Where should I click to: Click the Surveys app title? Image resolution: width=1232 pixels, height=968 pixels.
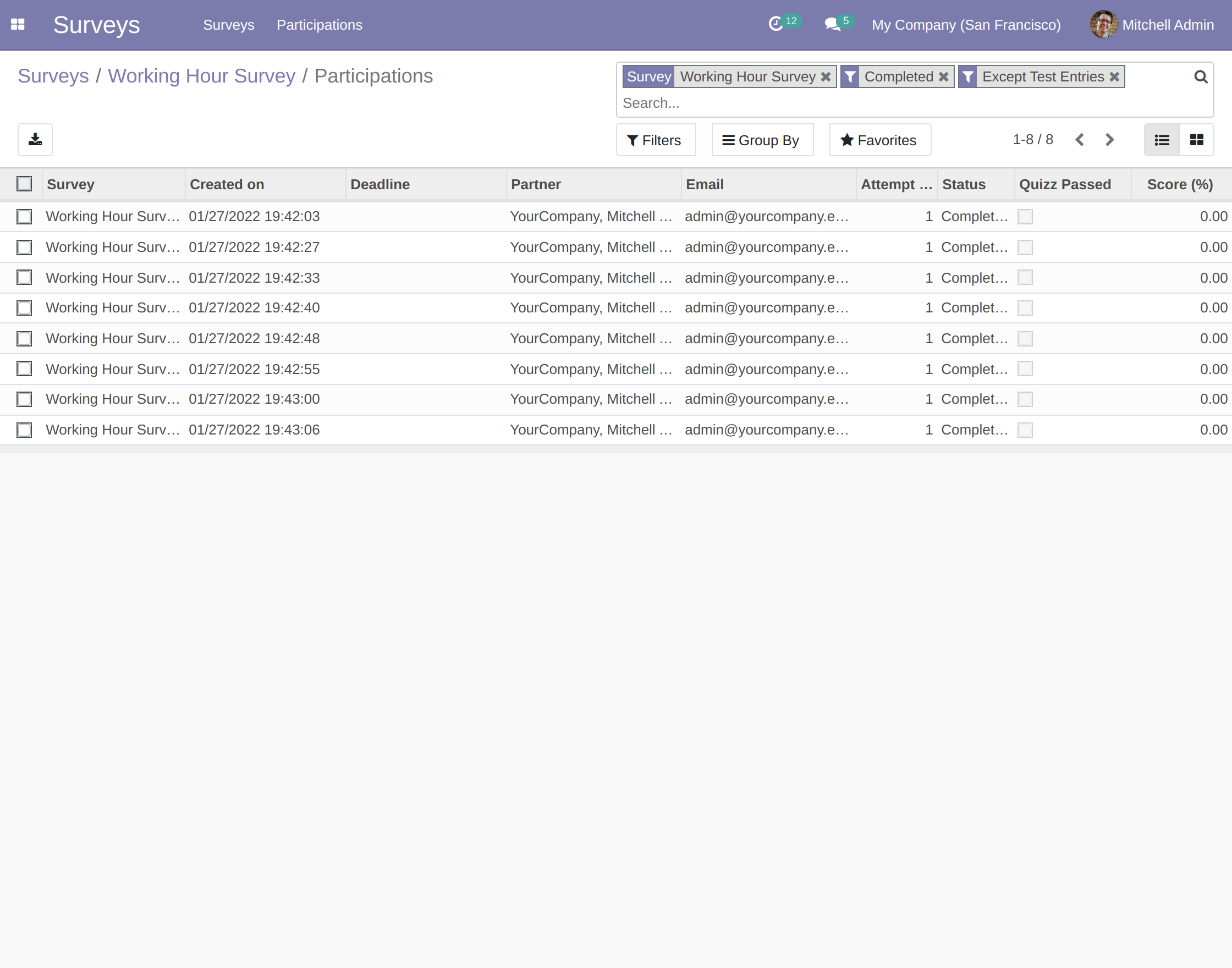click(96, 25)
